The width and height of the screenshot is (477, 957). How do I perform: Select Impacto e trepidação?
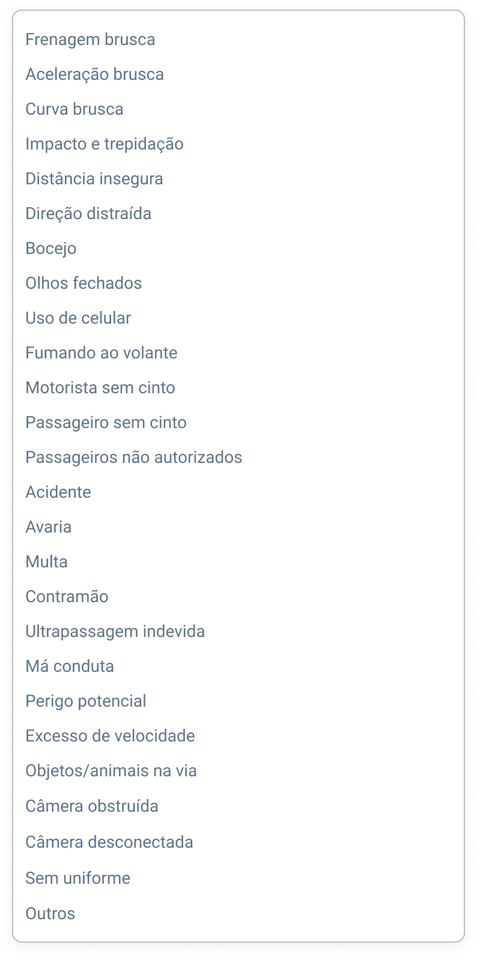[238, 144]
